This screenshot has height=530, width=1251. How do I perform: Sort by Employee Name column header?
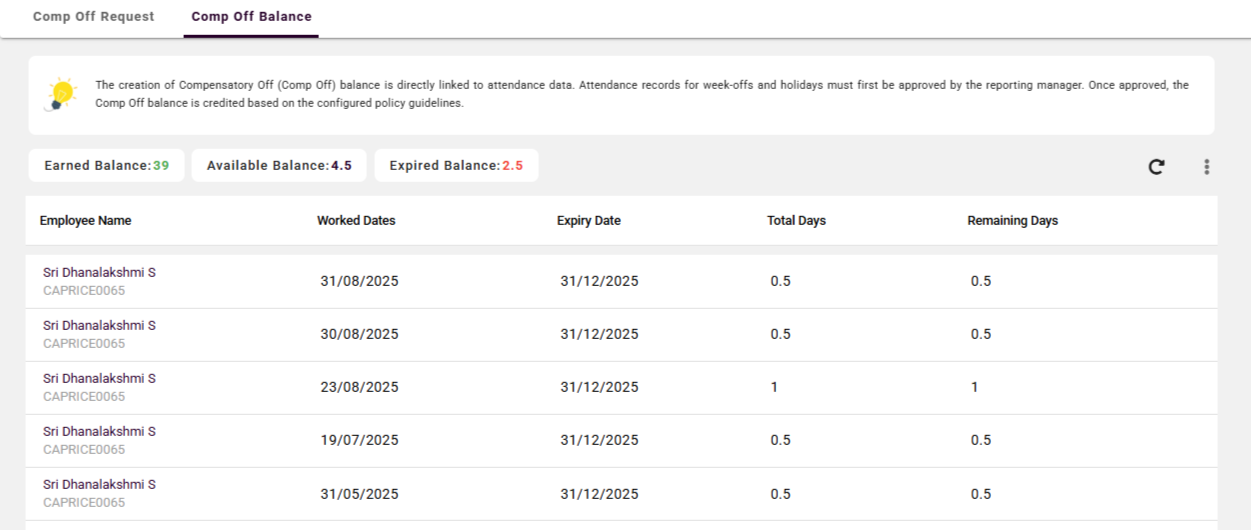click(x=85, y=221)
